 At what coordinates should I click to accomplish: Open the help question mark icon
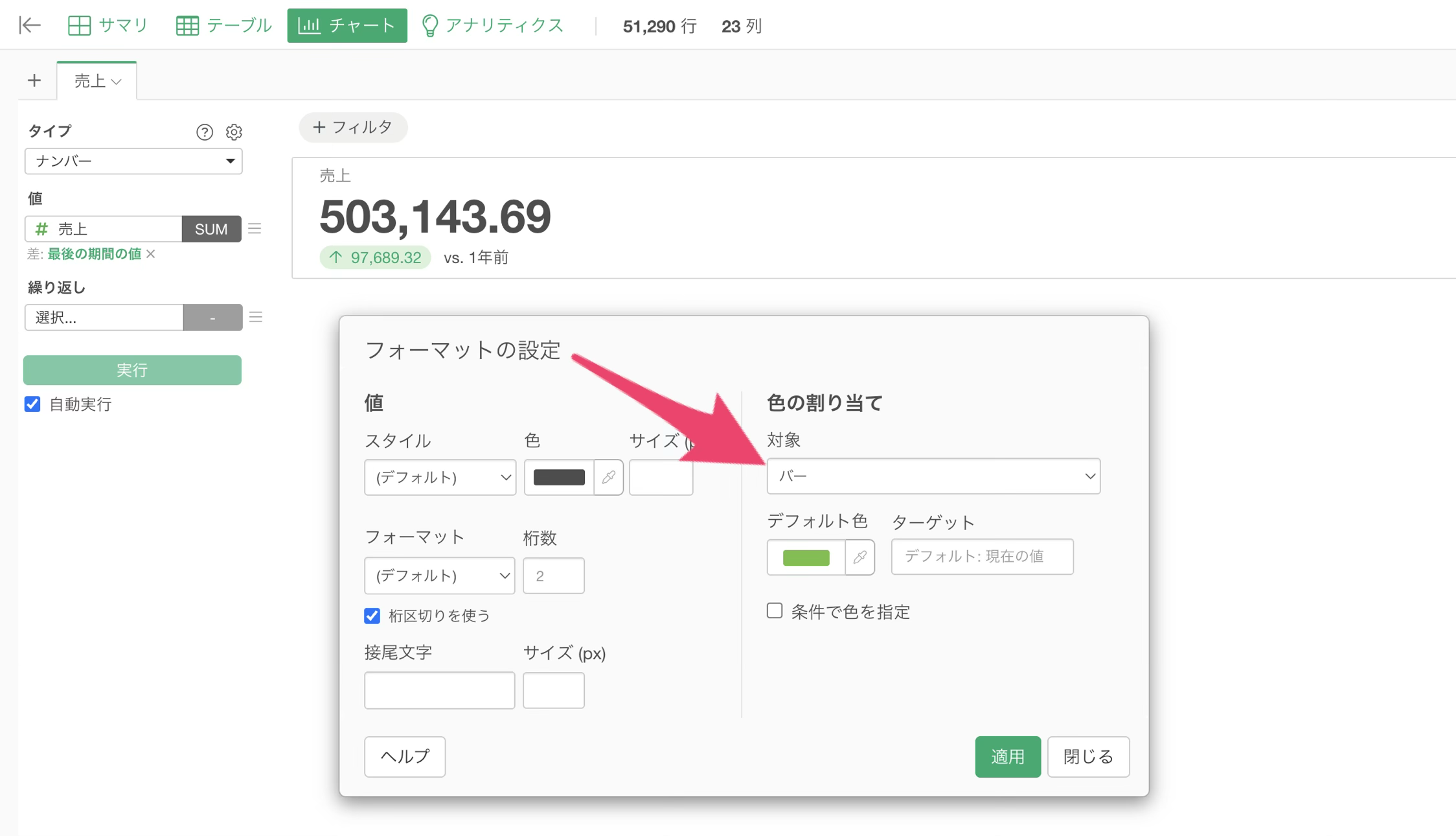(205, 132)
